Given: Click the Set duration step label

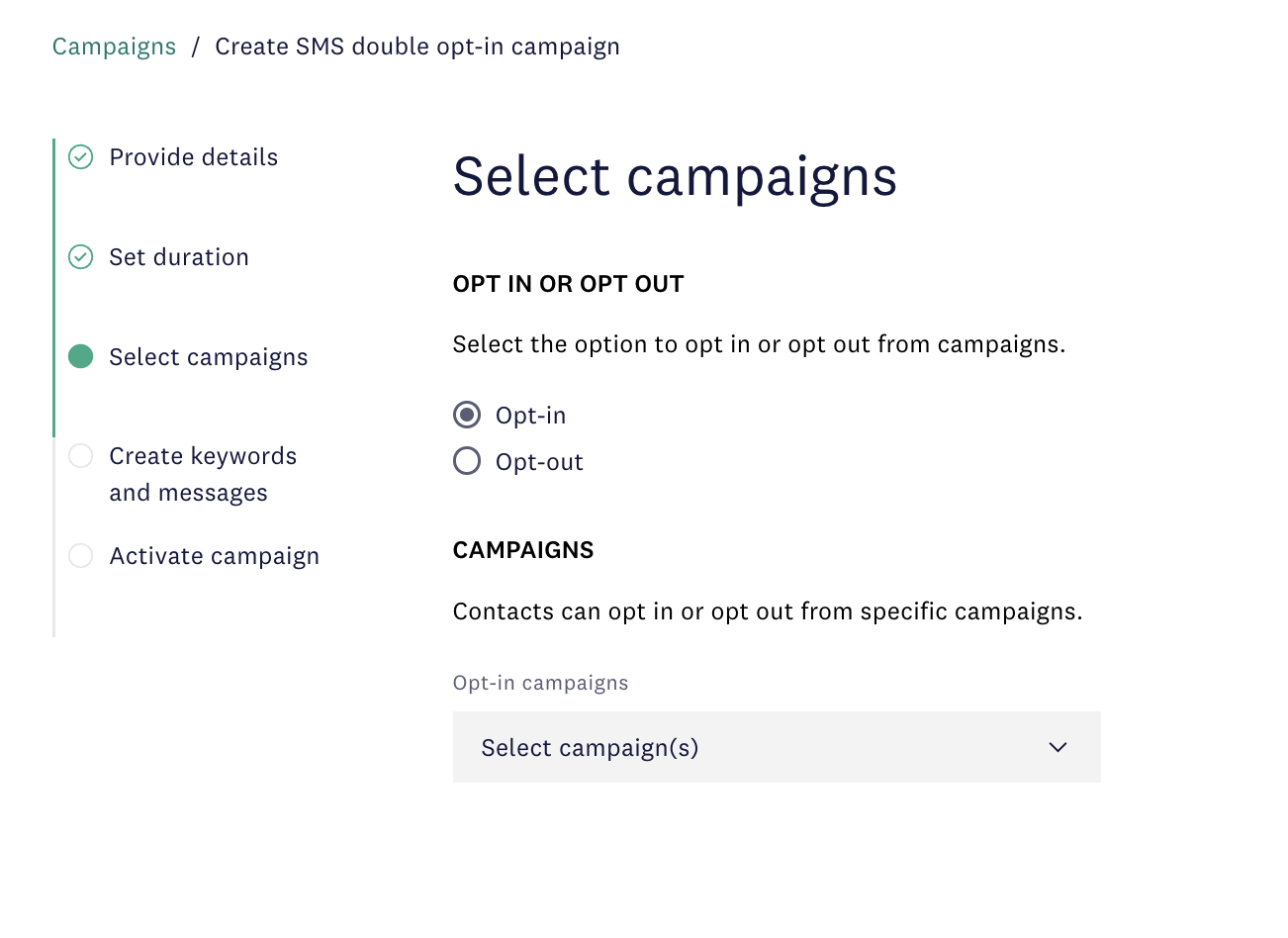Looking at the screenshot, I should [x=179, y=256].
